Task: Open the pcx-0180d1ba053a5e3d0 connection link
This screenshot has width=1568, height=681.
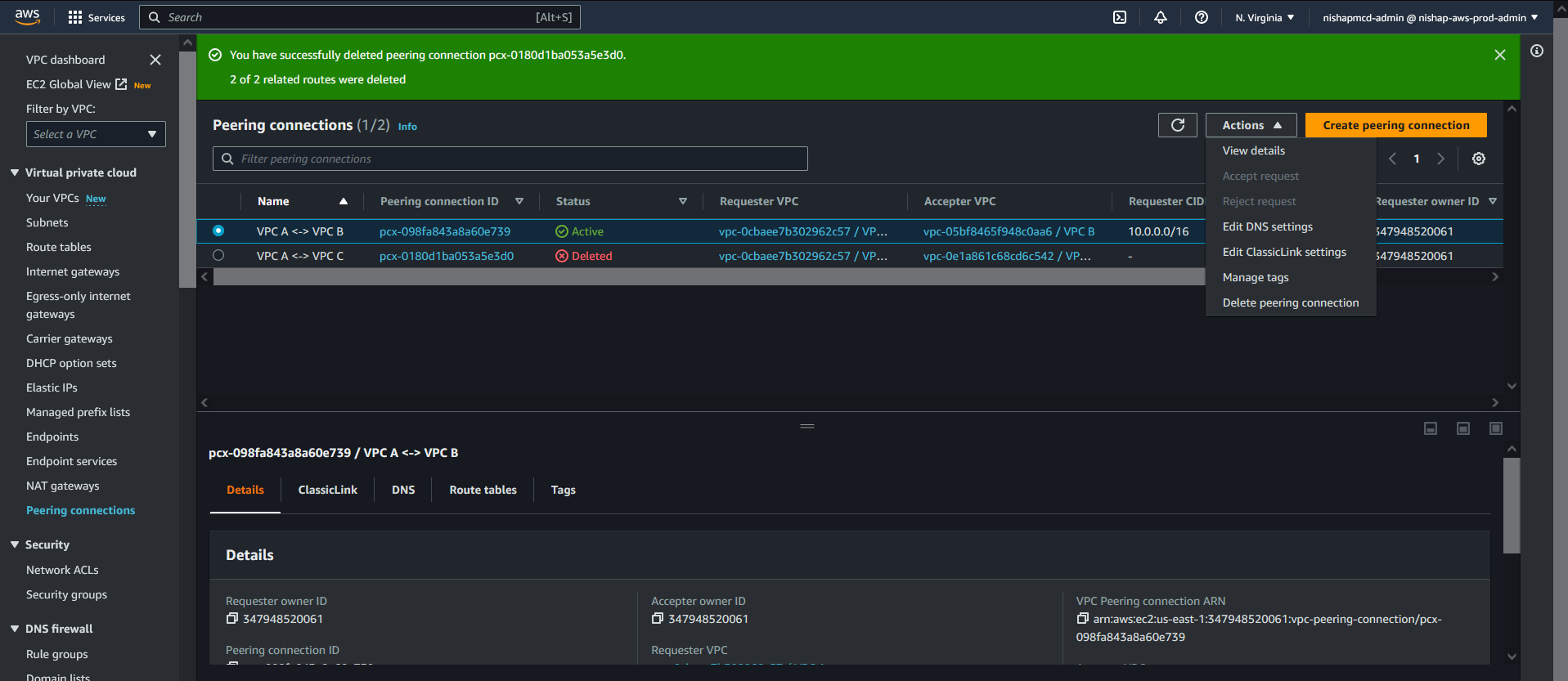Action: pyautogui.click(x=447, y=256)
